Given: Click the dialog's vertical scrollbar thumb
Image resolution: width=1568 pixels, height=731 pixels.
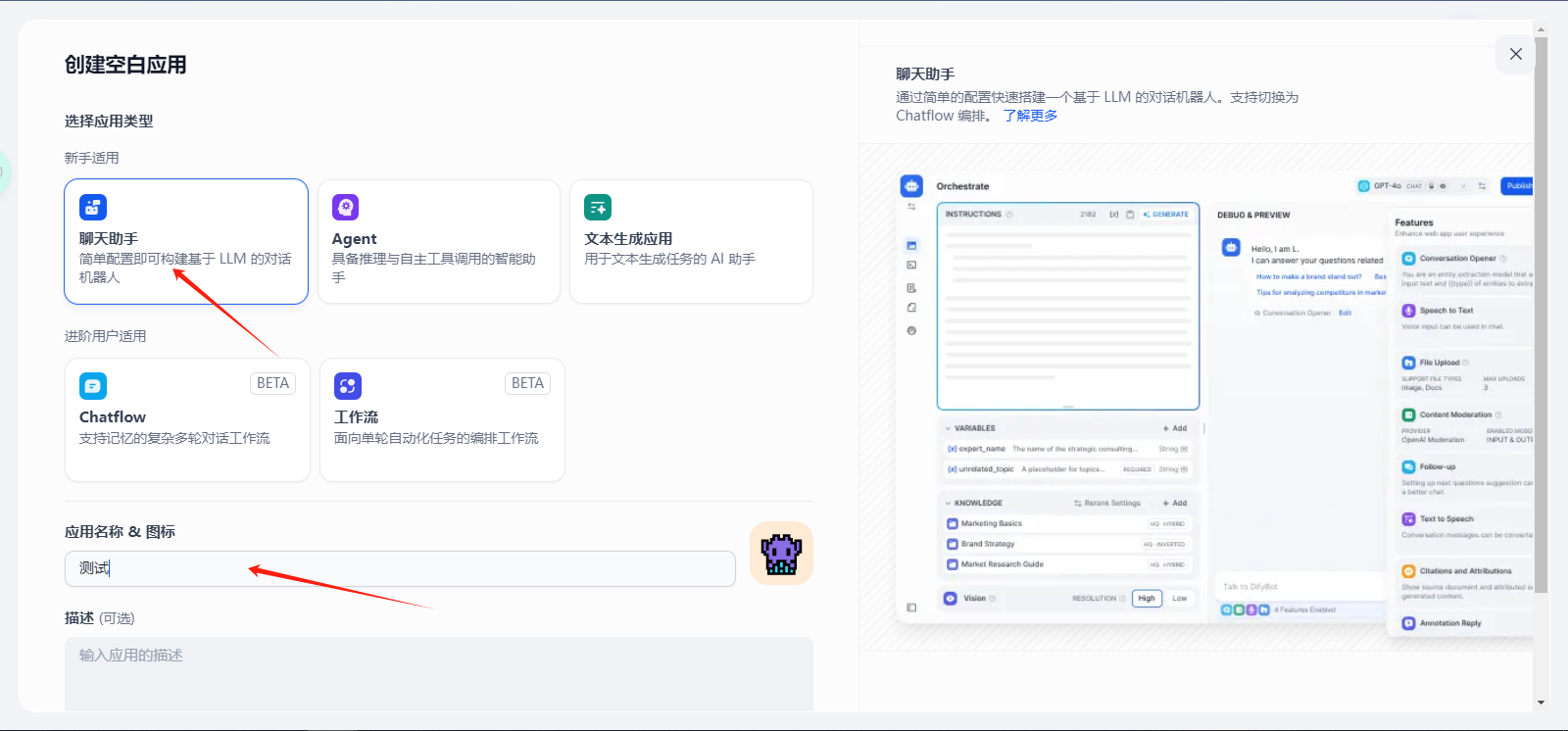Looking at the screenshot, I should pos(1541,314).
